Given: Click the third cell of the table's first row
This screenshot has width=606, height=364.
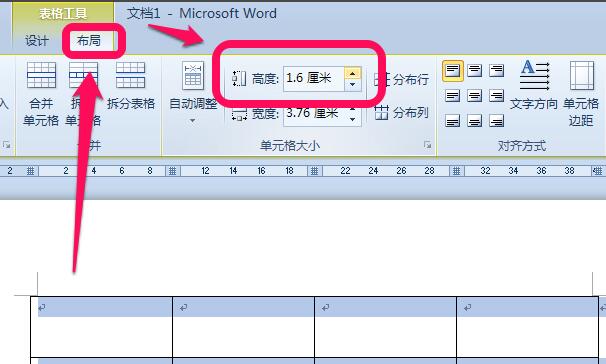Looking at the screenshot, I should tap(386, 327).
